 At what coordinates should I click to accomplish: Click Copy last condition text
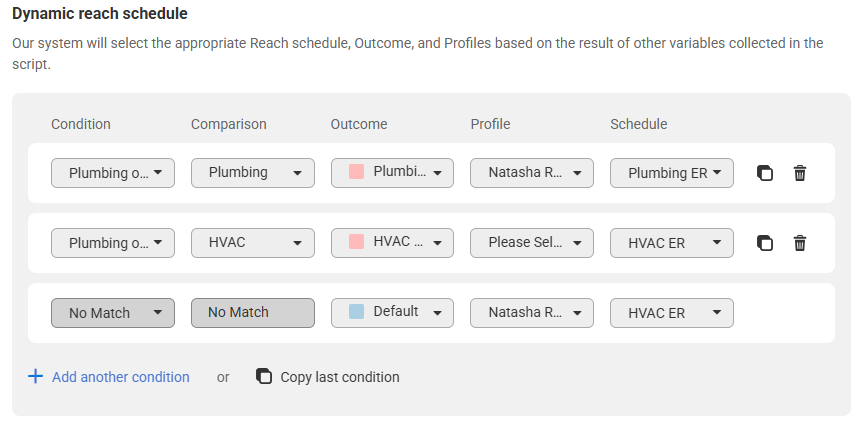340,377
